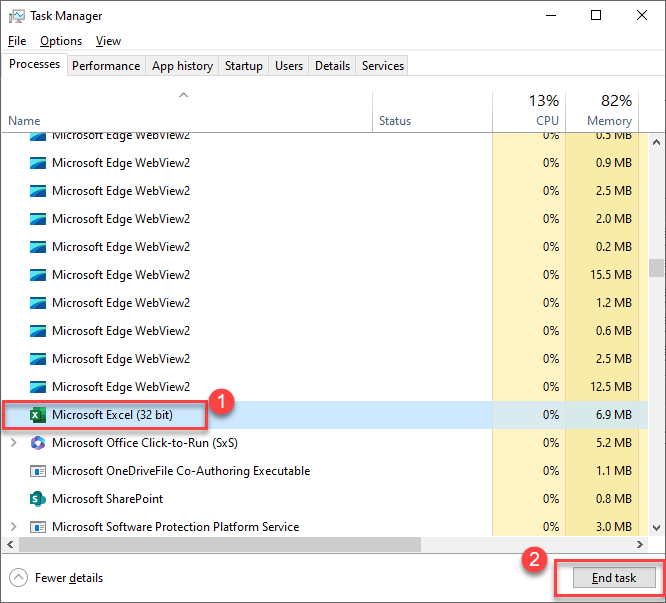This screenshot has width=666, height=603.
Task: Switch to the Performance tab
Action: [x=106, y=66]
